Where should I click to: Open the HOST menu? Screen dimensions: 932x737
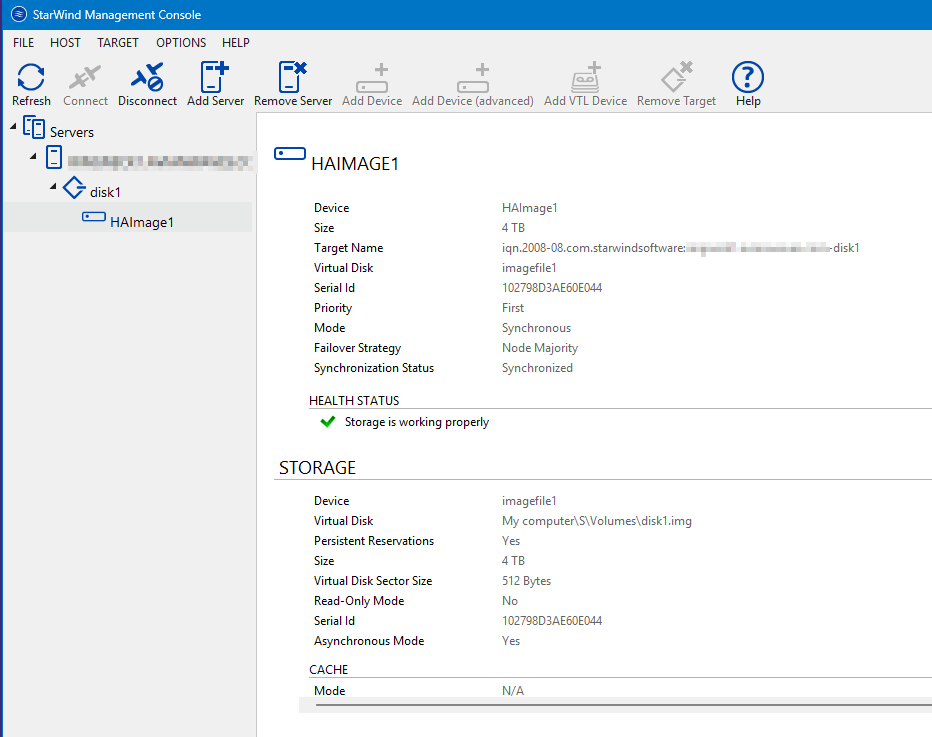tap(65, 43)
